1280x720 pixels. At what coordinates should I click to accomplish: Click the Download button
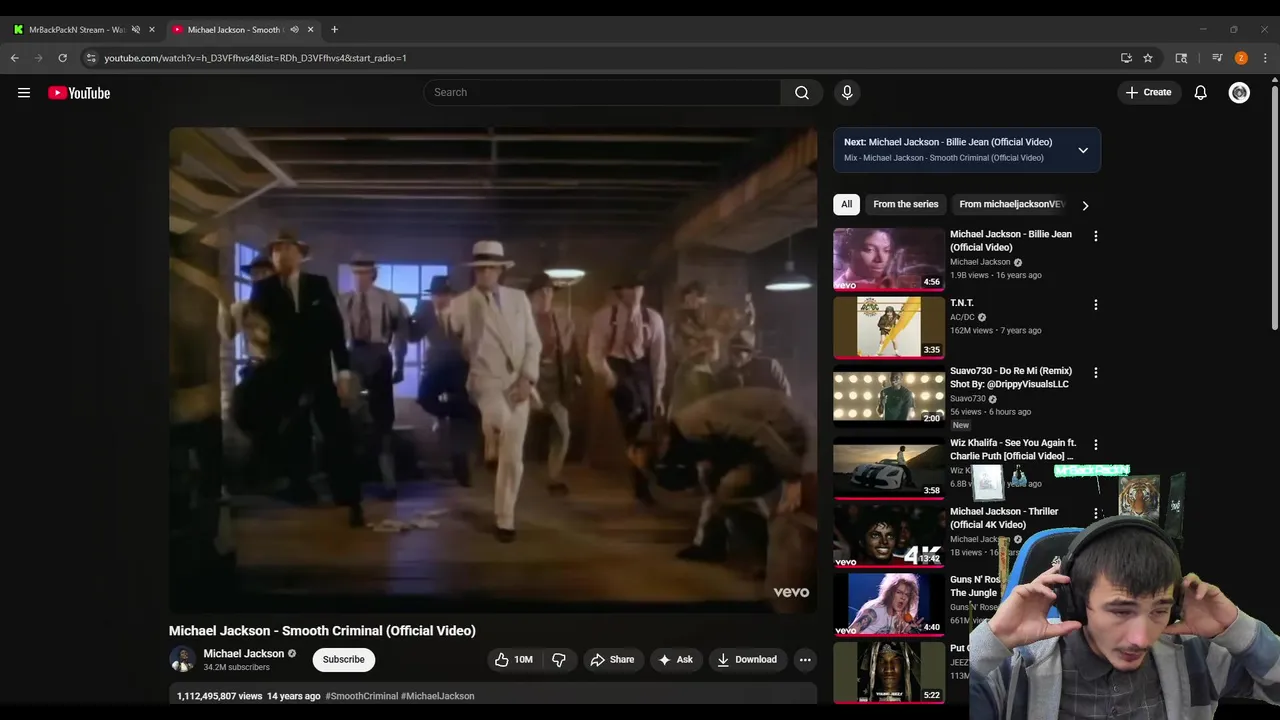tap(747, 659)
